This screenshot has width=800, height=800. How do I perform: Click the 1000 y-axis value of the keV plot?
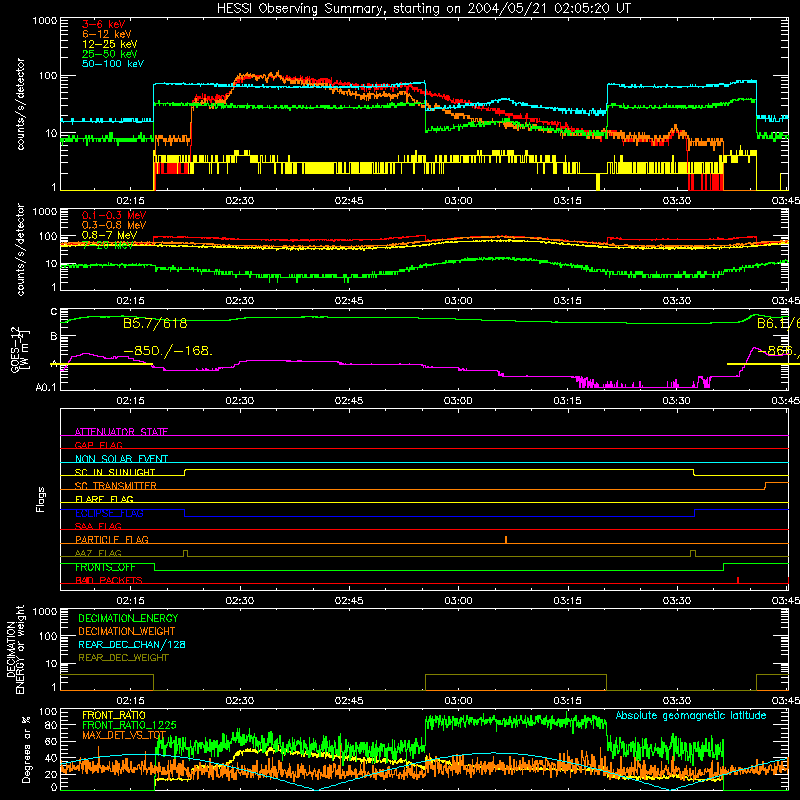(45, 21)
